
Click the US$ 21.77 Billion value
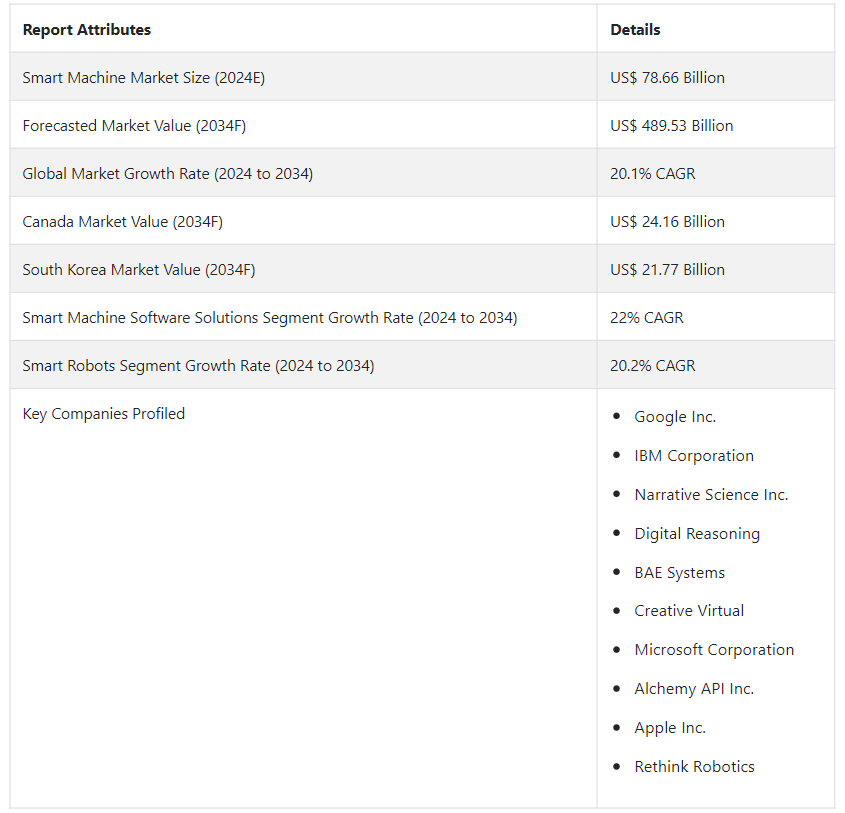tap(667, 270)
